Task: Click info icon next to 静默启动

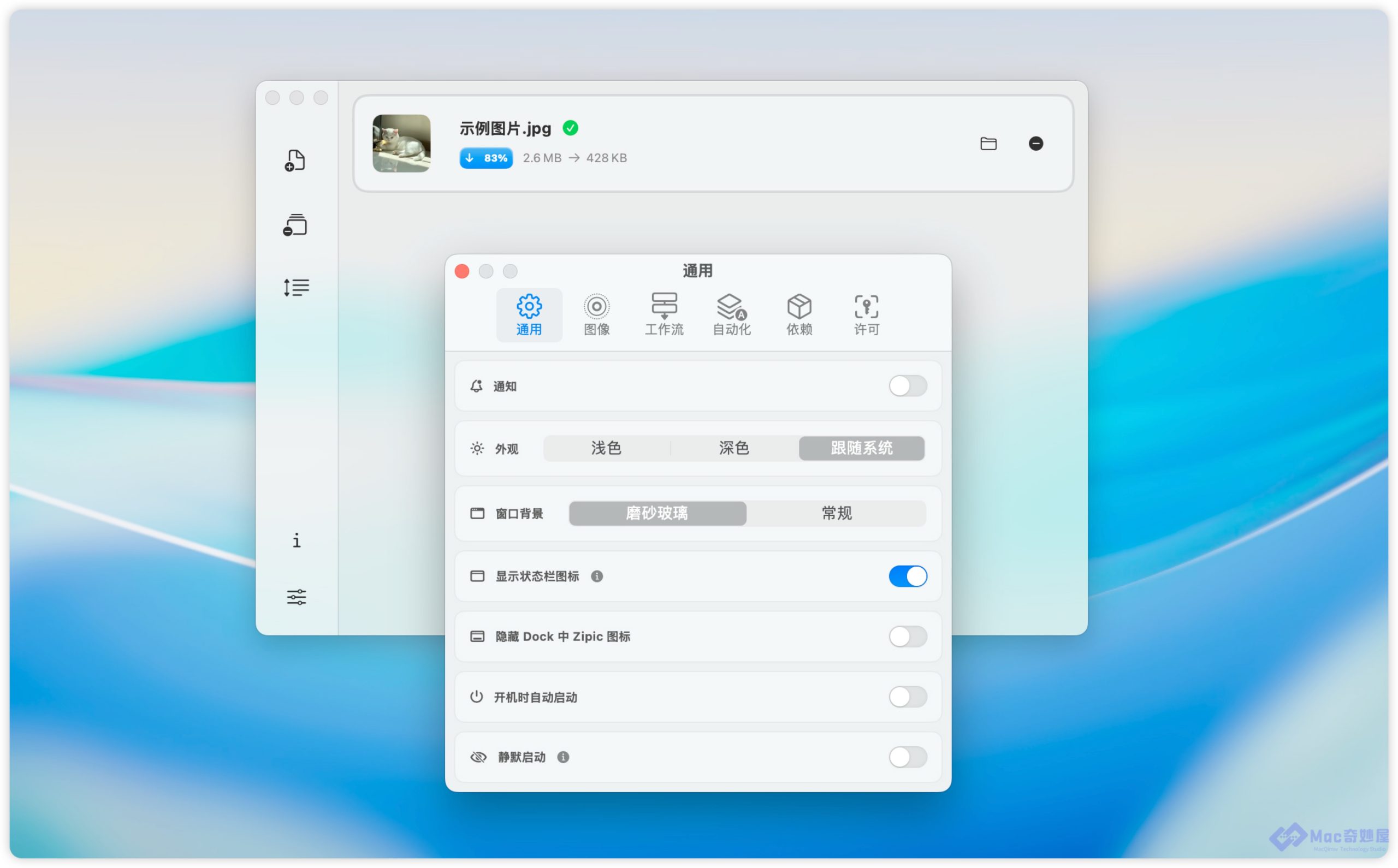Action: (x=563, y=757)
